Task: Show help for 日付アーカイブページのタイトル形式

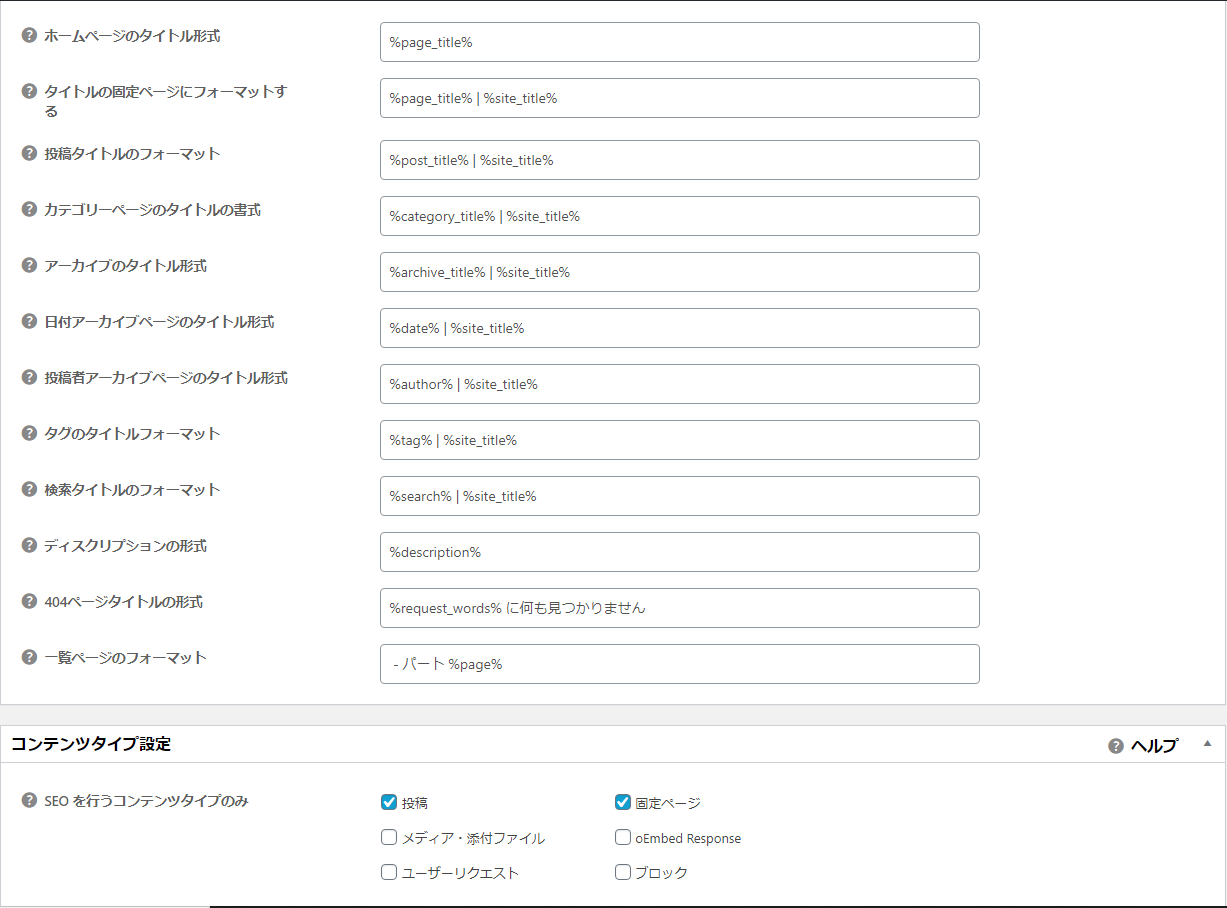Action: tap(29, 322)
